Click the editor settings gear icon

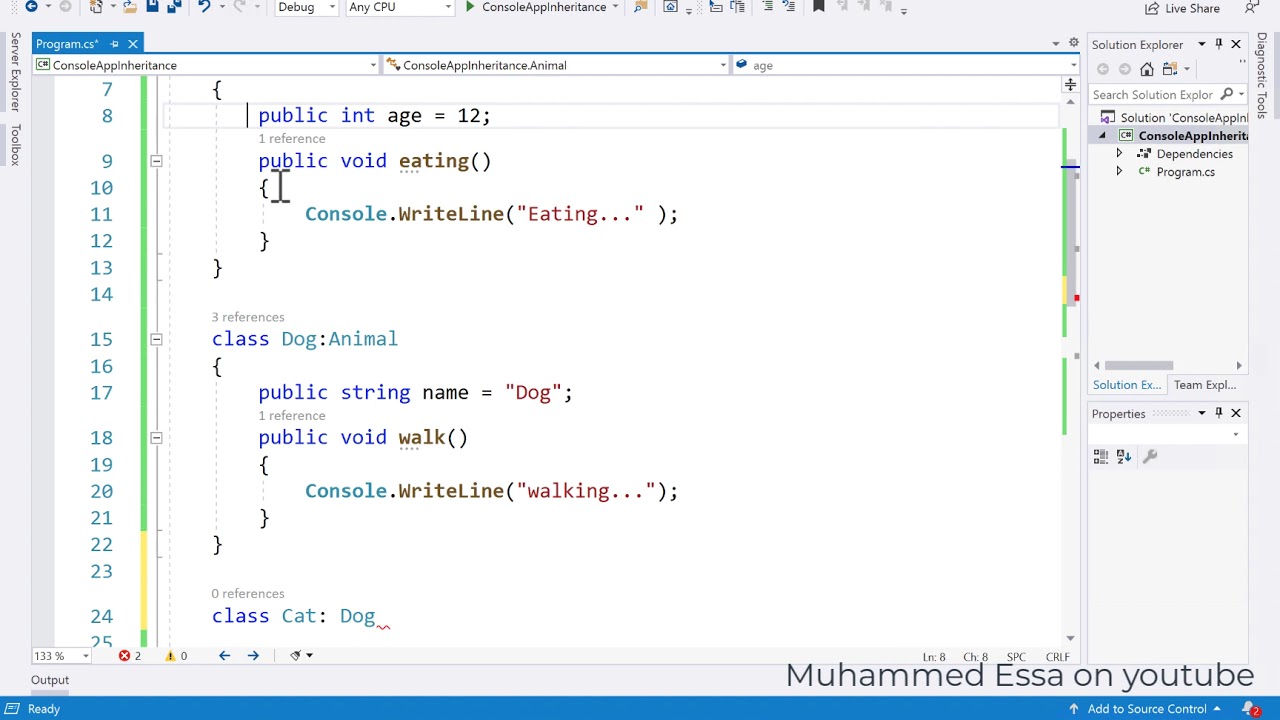pyautogui.click(x=1073, y=43)
